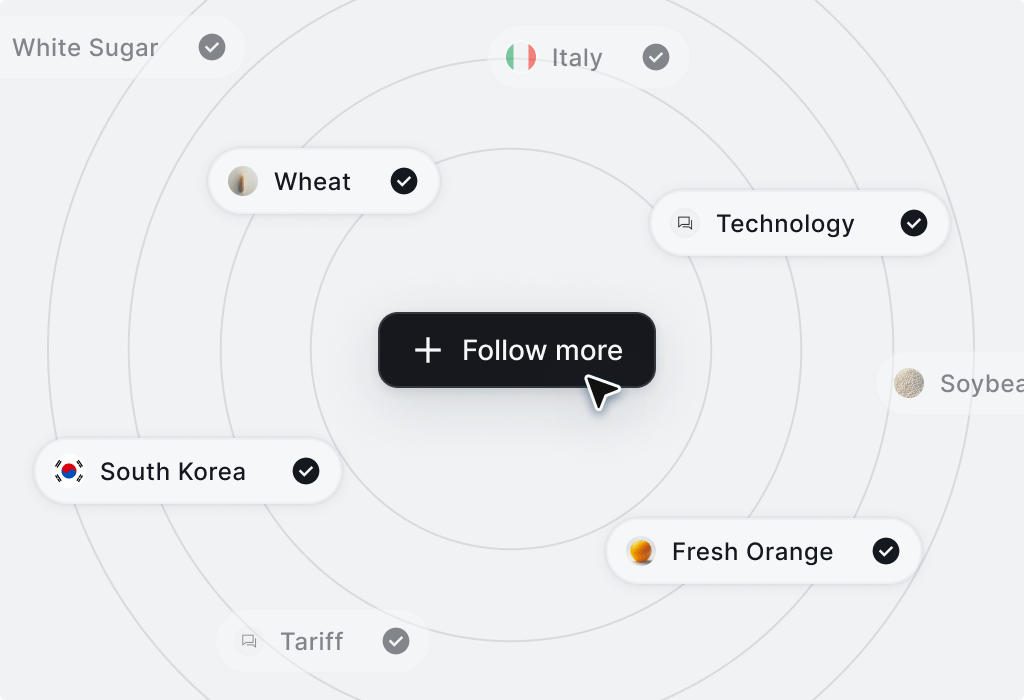The width and height of the screenshot is (1024, 700).
Task: Select the Fresh Orange chip label
Action: (752, 551)
